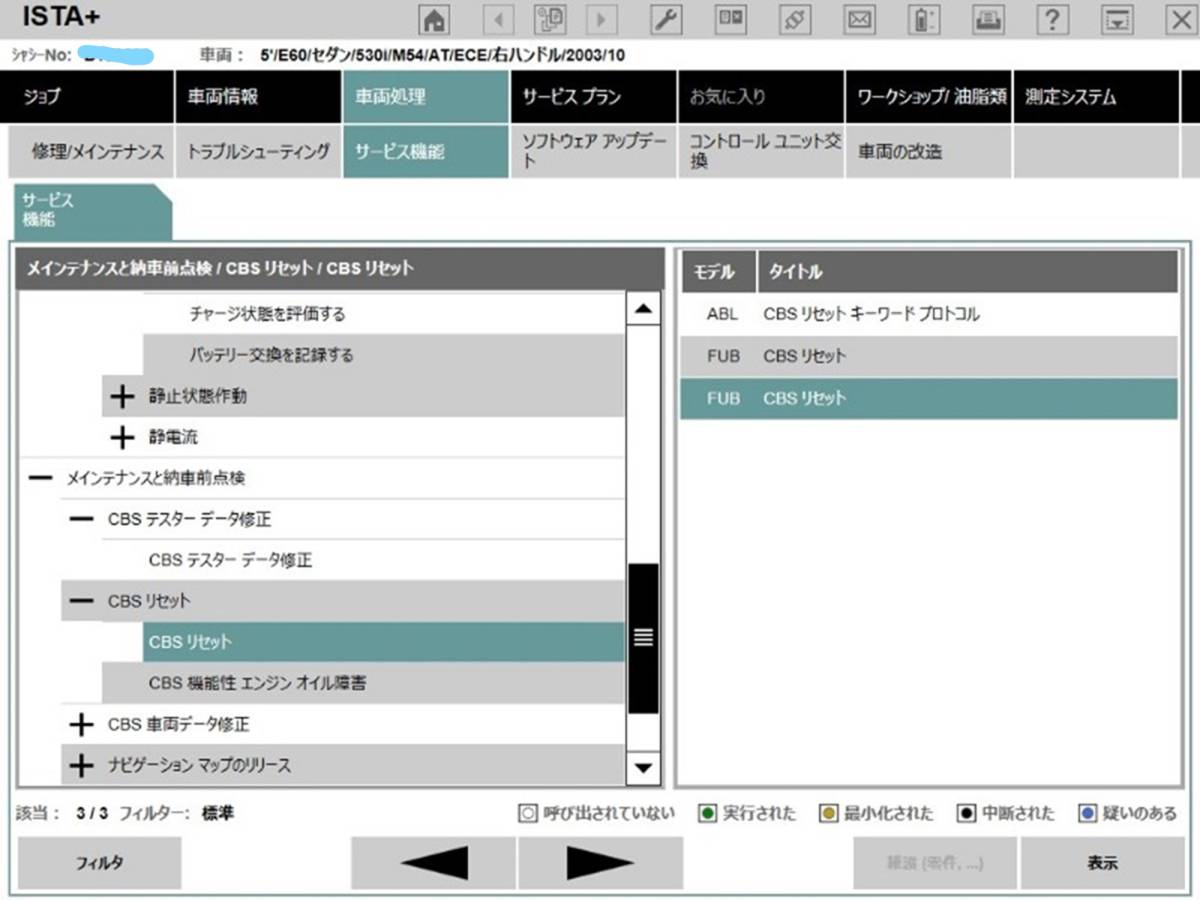Click the left arrow previous button
Screen dimensions: 1200x900
[x=433, y=863]
